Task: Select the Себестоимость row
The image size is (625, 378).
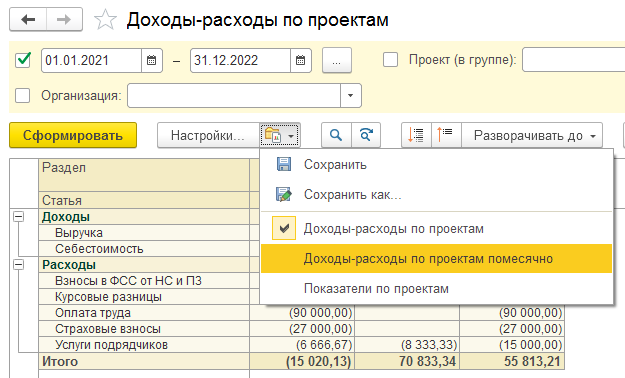Action: point(144,249)
